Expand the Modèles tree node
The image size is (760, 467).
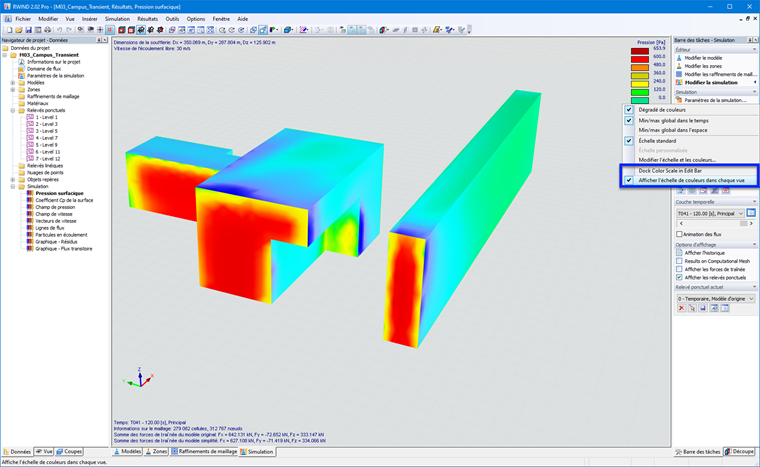click(13, 83)
